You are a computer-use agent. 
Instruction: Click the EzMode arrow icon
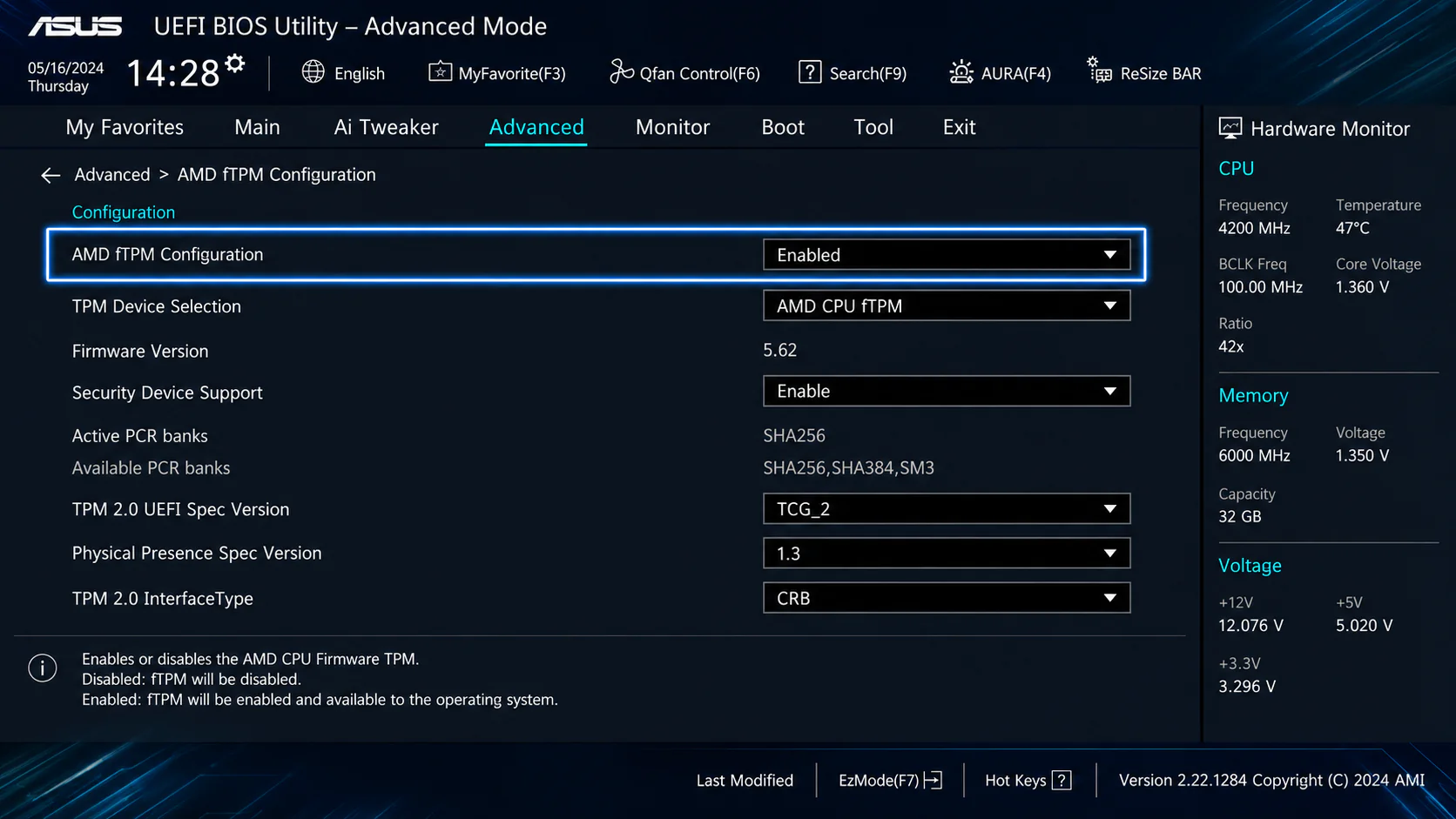[x=934, y=781]
